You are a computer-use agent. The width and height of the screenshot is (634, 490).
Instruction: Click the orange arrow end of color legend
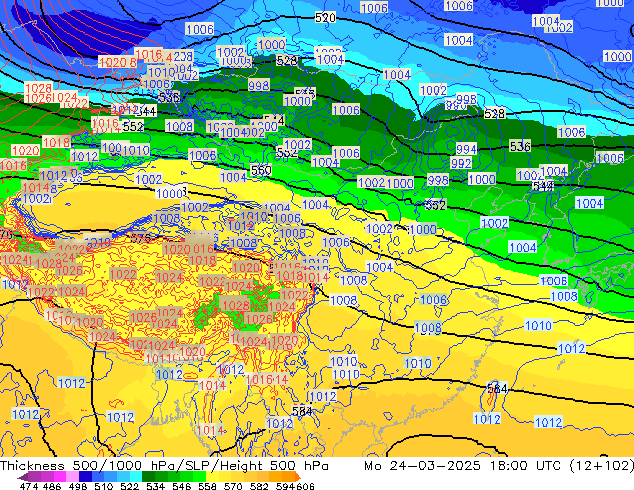click(298, 477)
